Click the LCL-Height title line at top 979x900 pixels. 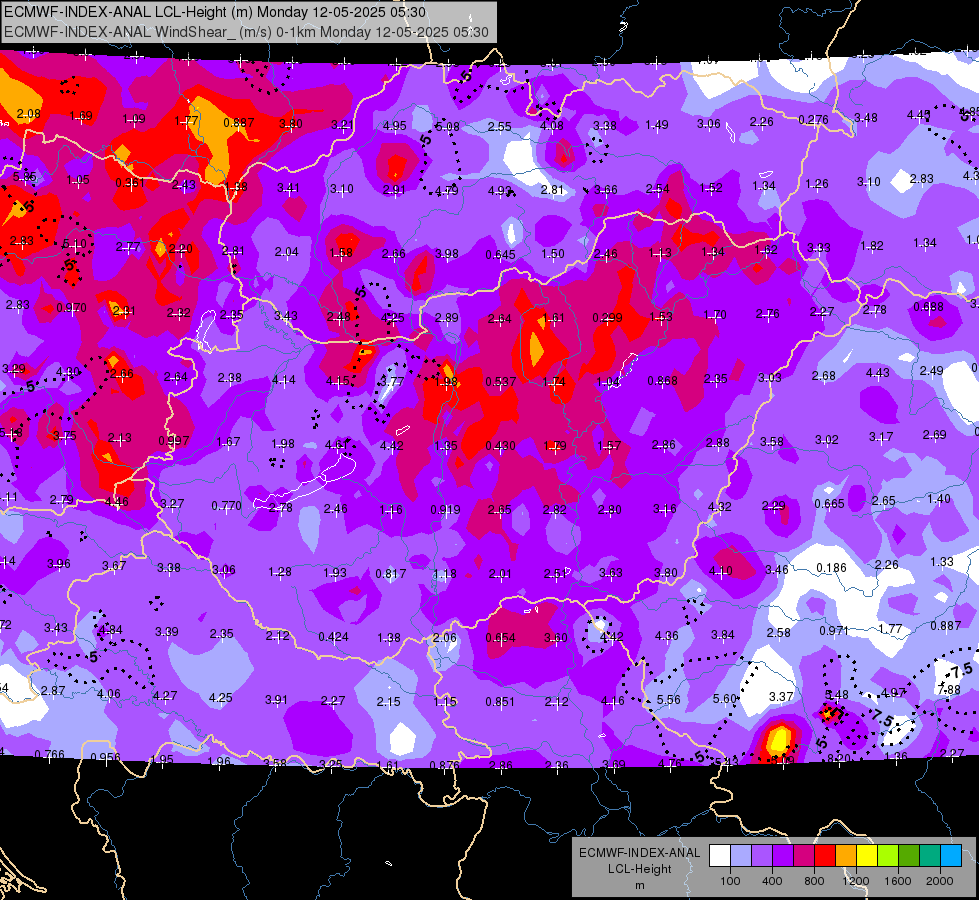click(215, 12)
